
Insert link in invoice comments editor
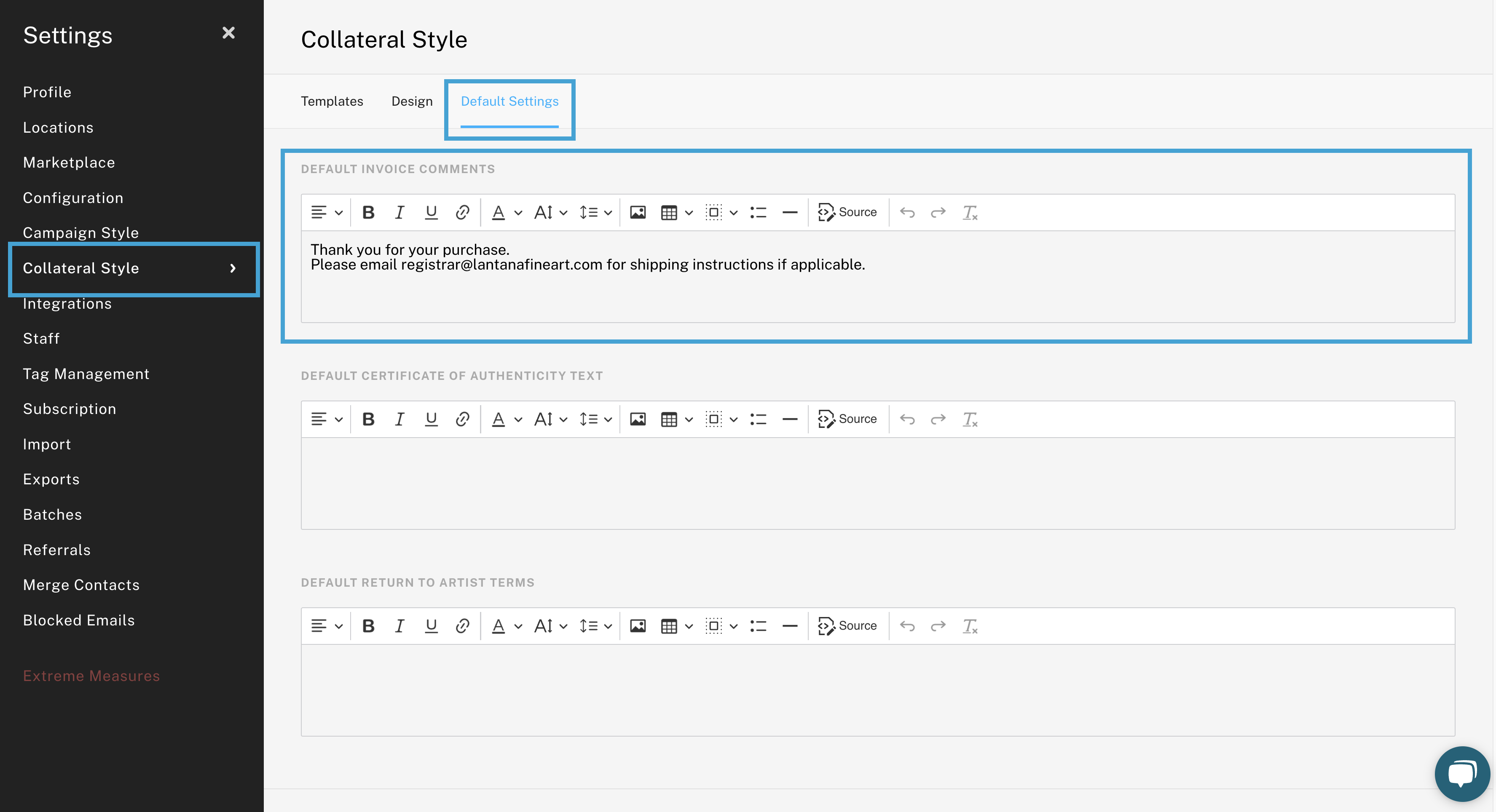(x=462, y=212)
